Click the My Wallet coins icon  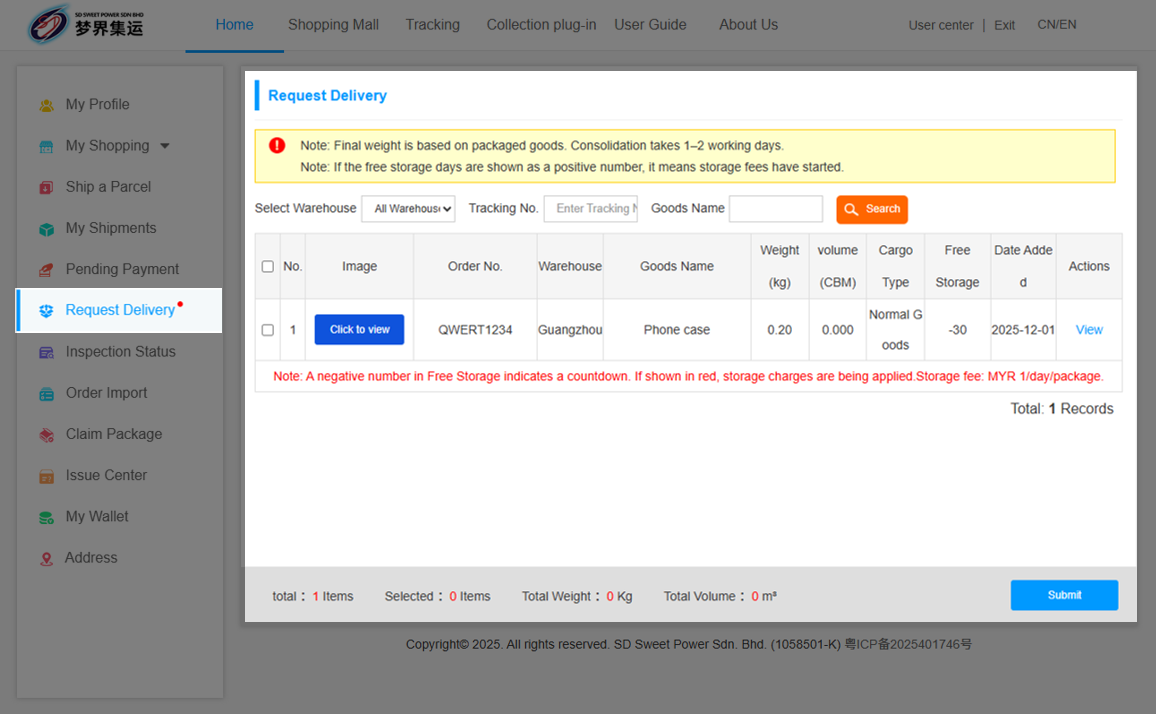(x=46, y=519)
